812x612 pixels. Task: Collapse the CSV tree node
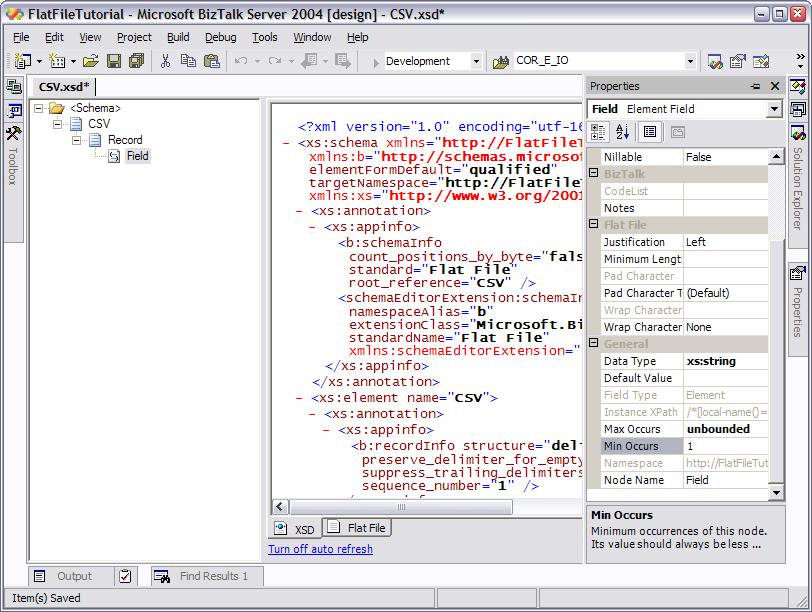[x=57, y=124]
